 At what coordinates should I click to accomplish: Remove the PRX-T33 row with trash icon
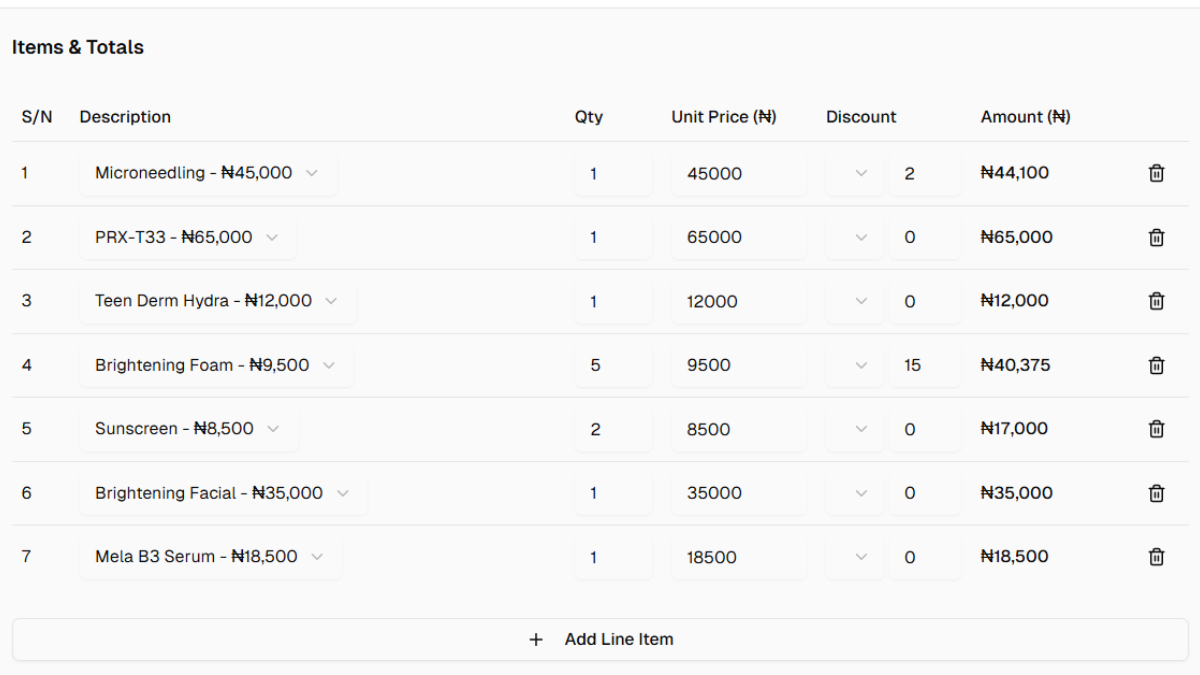1156,237
